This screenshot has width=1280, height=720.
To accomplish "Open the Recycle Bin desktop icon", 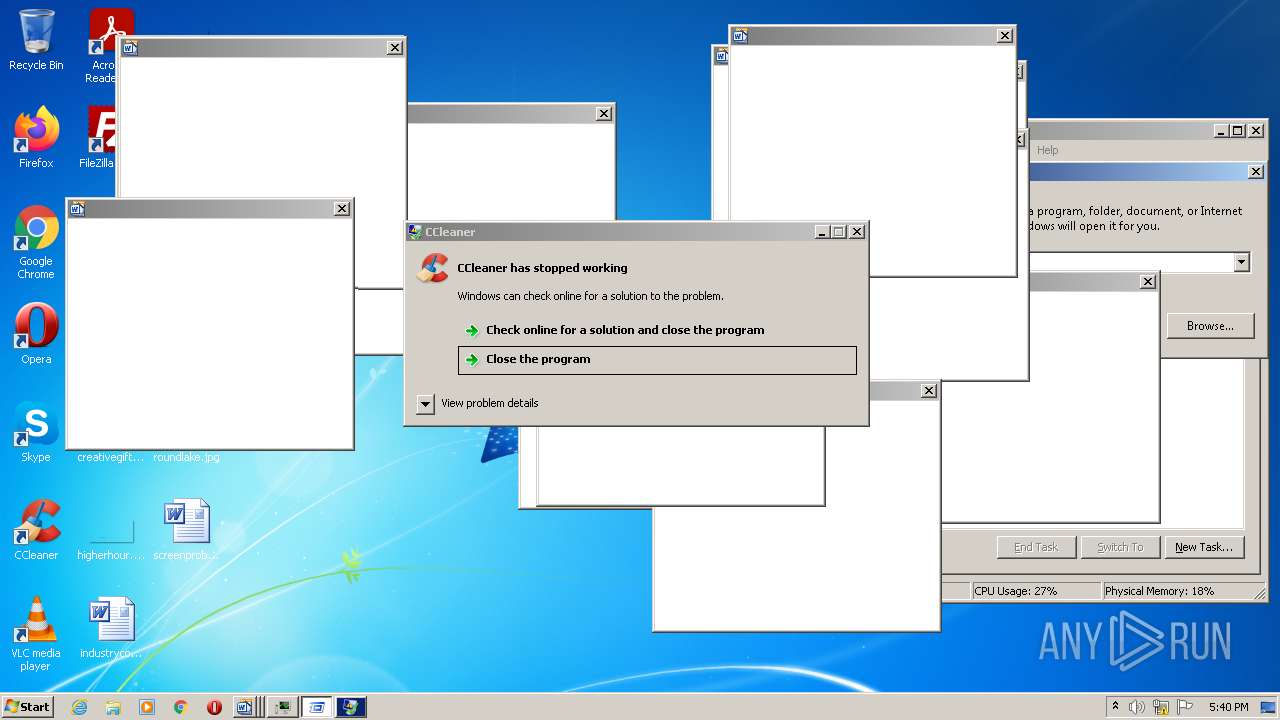I will pyautogui.click(x=36, y=40).
